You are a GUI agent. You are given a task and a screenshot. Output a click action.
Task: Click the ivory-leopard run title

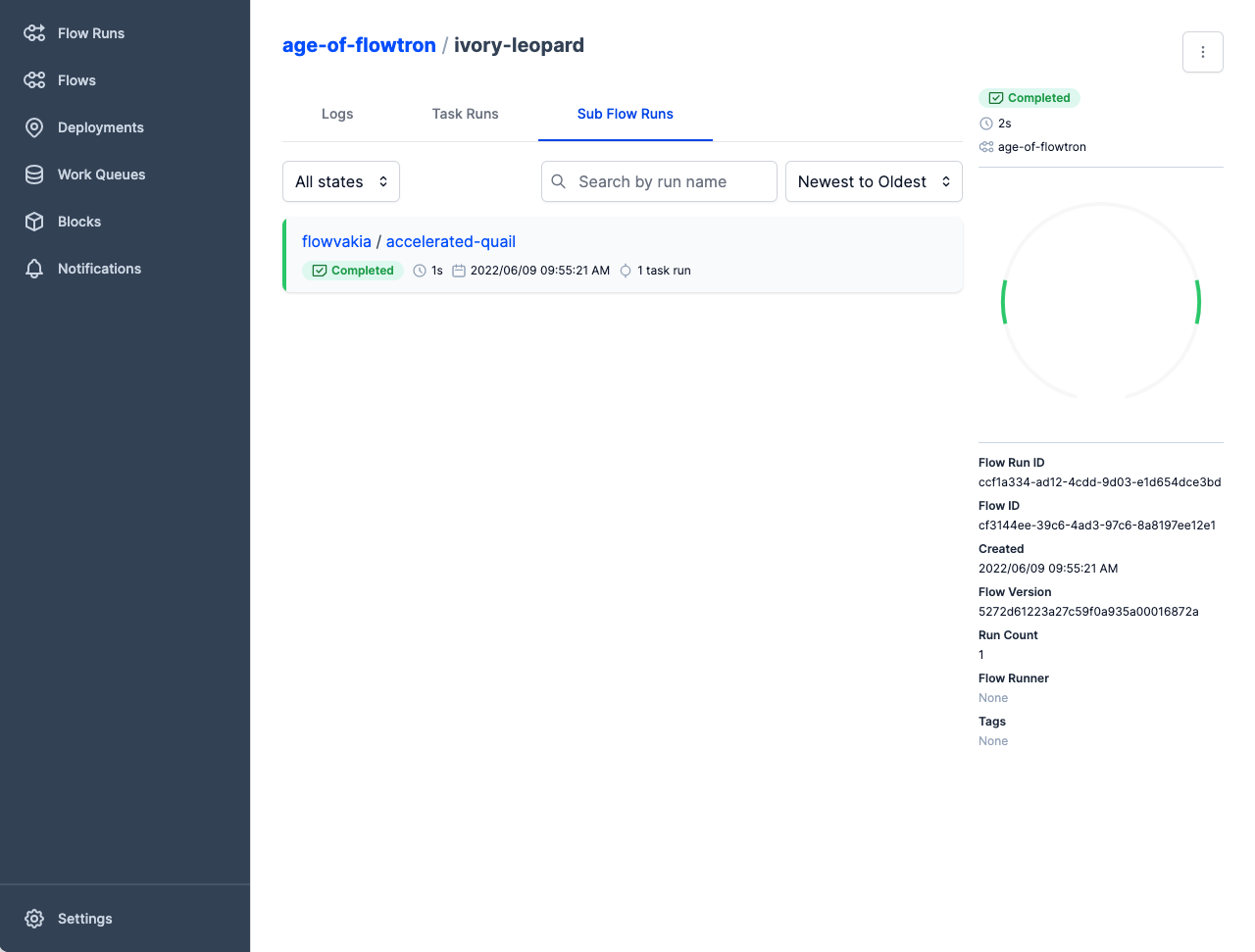tap(519, 45)
